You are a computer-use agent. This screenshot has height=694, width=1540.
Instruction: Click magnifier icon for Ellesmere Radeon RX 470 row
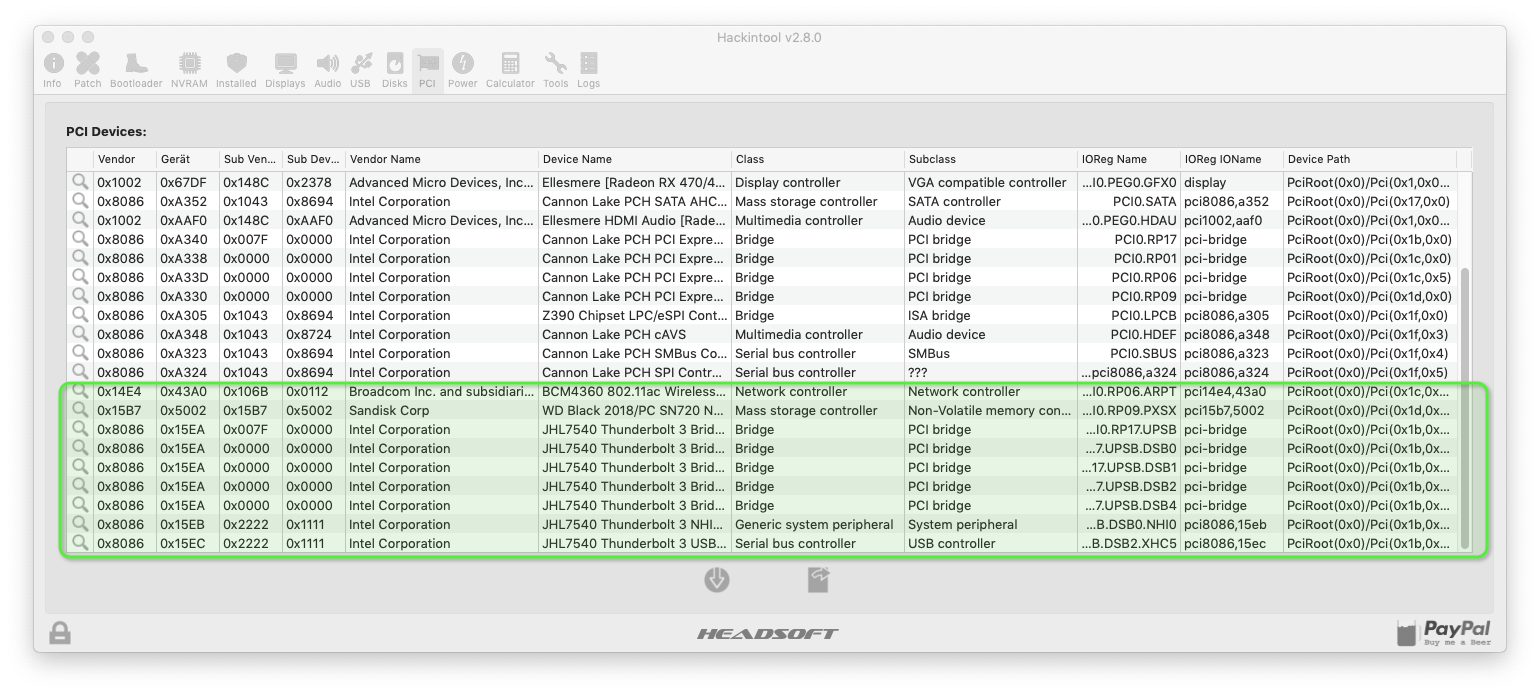tap(80, 182)
